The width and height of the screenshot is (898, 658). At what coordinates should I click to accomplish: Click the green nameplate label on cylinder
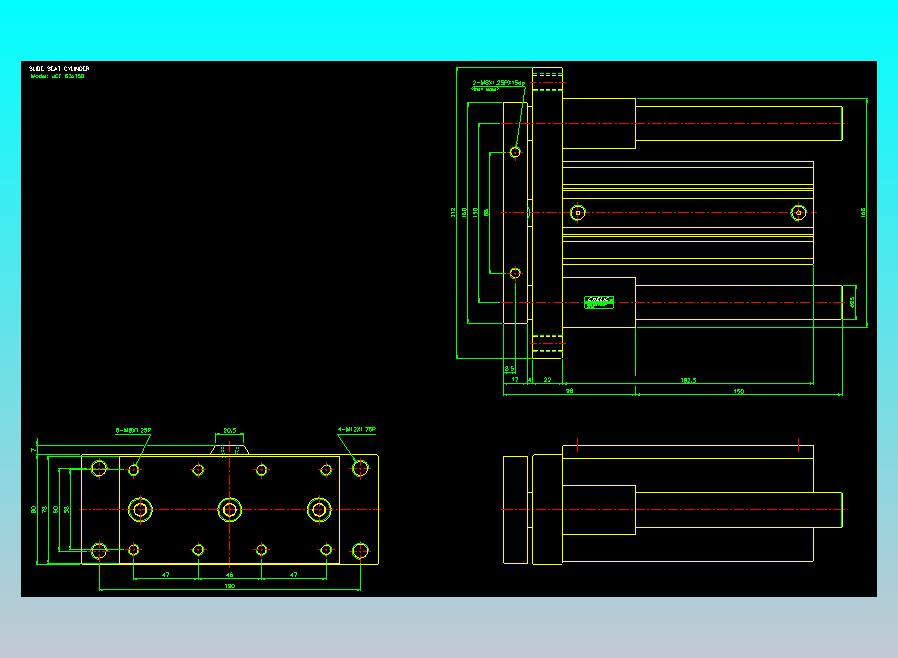[599, 302]
